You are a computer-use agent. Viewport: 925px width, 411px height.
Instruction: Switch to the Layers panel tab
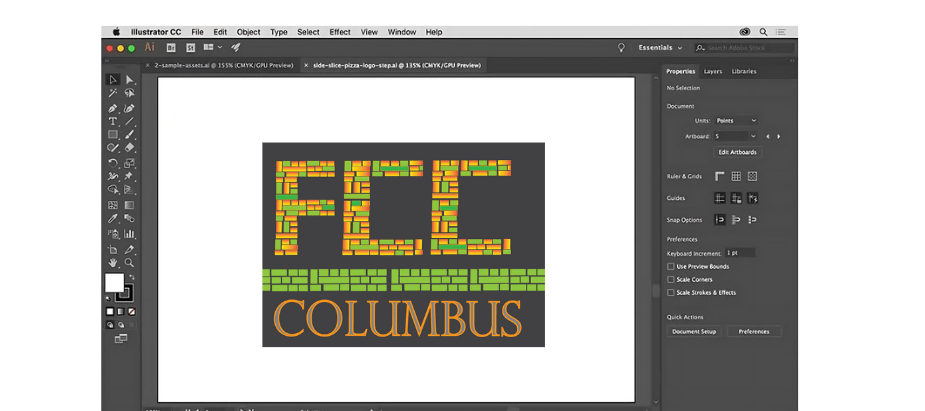(x=713, y=71)
